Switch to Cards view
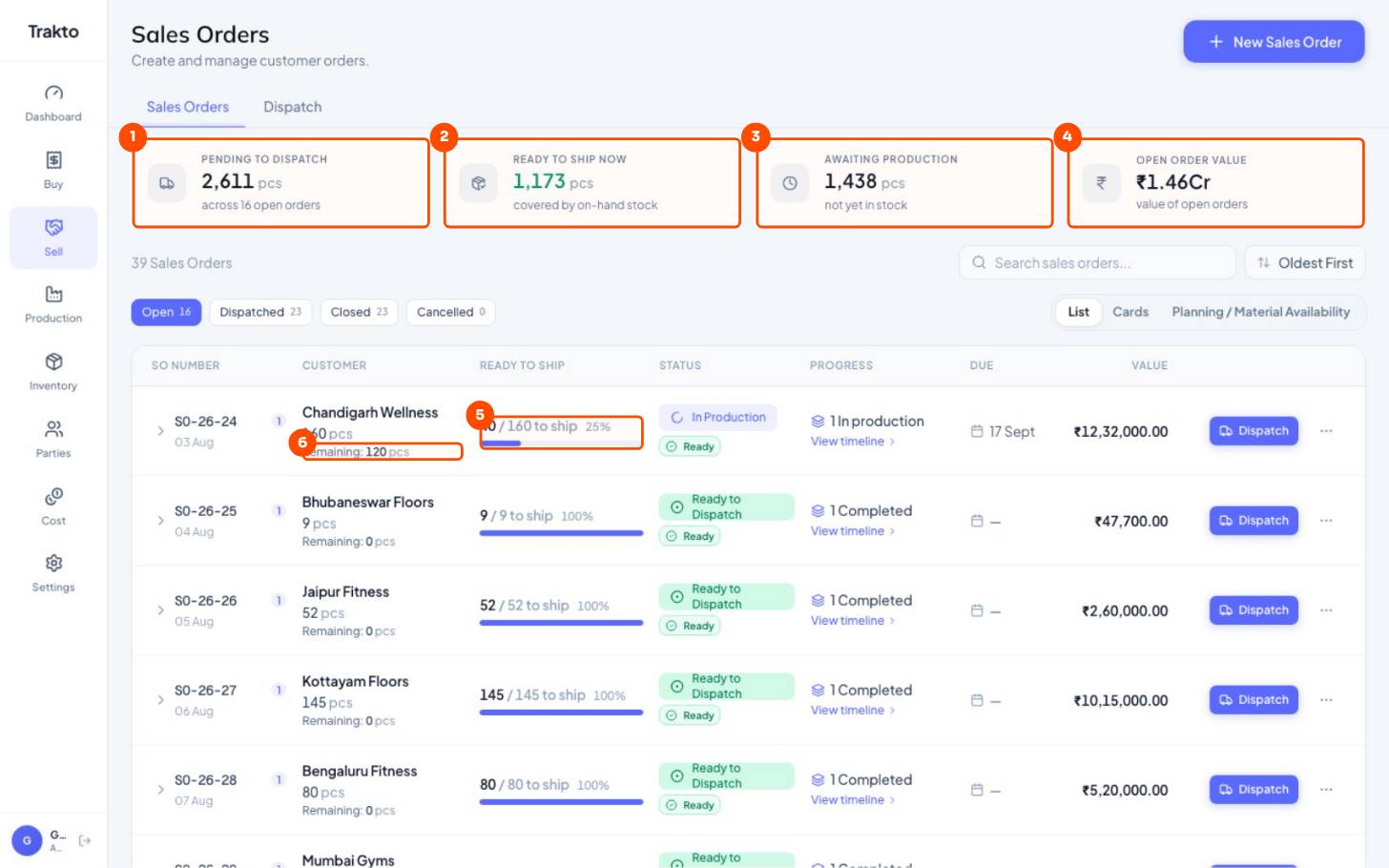The width and height of the screenshot is (1389, 868). [x=1130, y=312]
